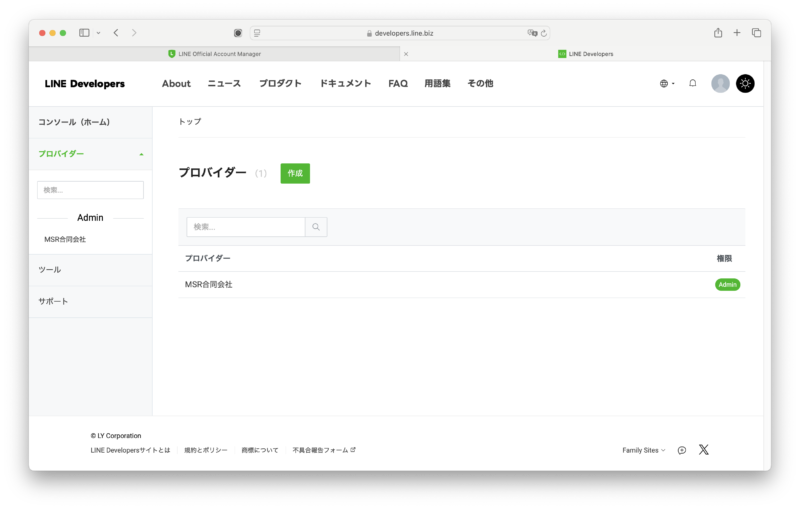Show tab overview icon in Safari
This screenshot has width=800, height=509.
pos(756,33)
